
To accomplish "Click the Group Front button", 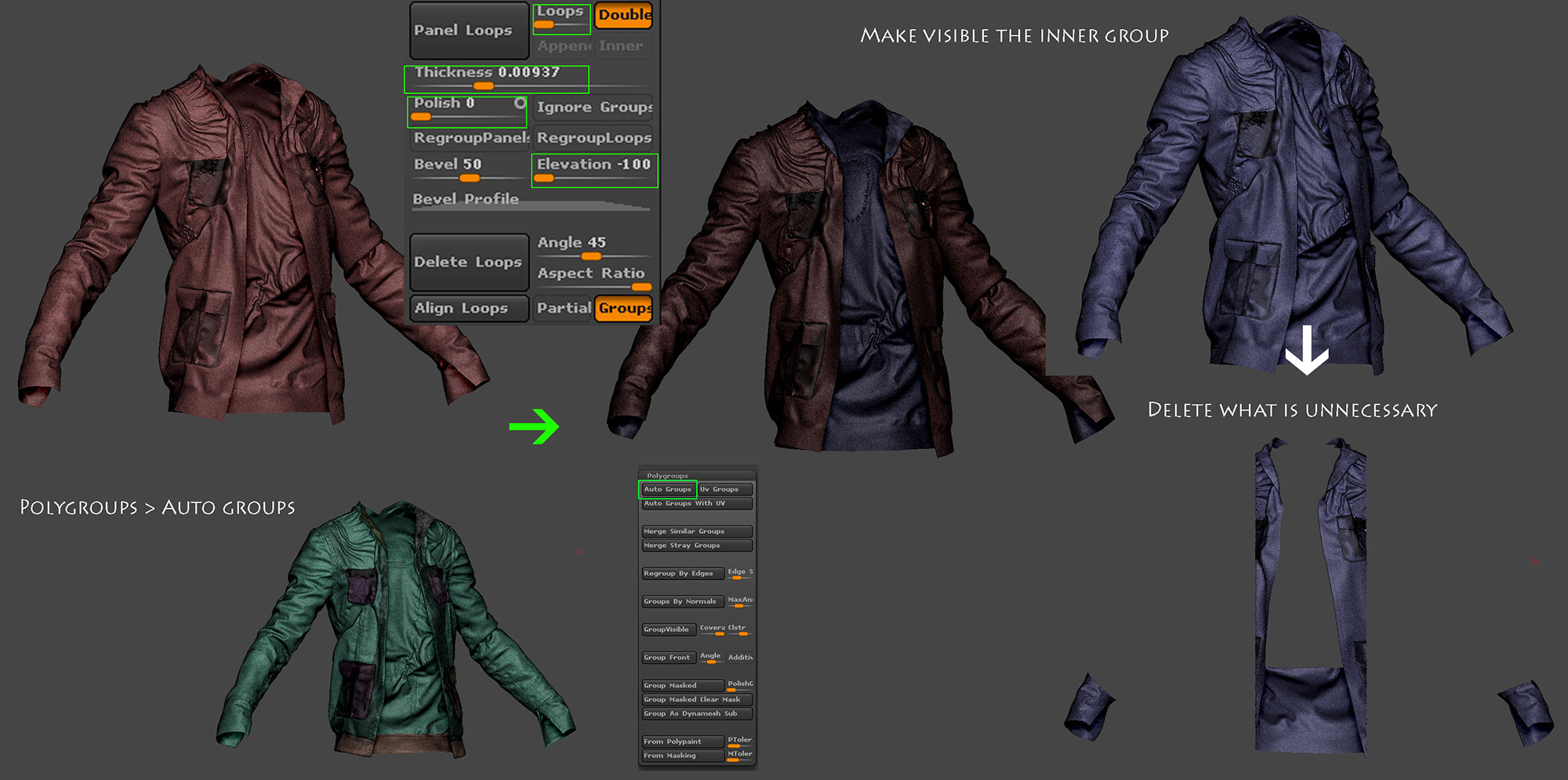I will (669, 658).
